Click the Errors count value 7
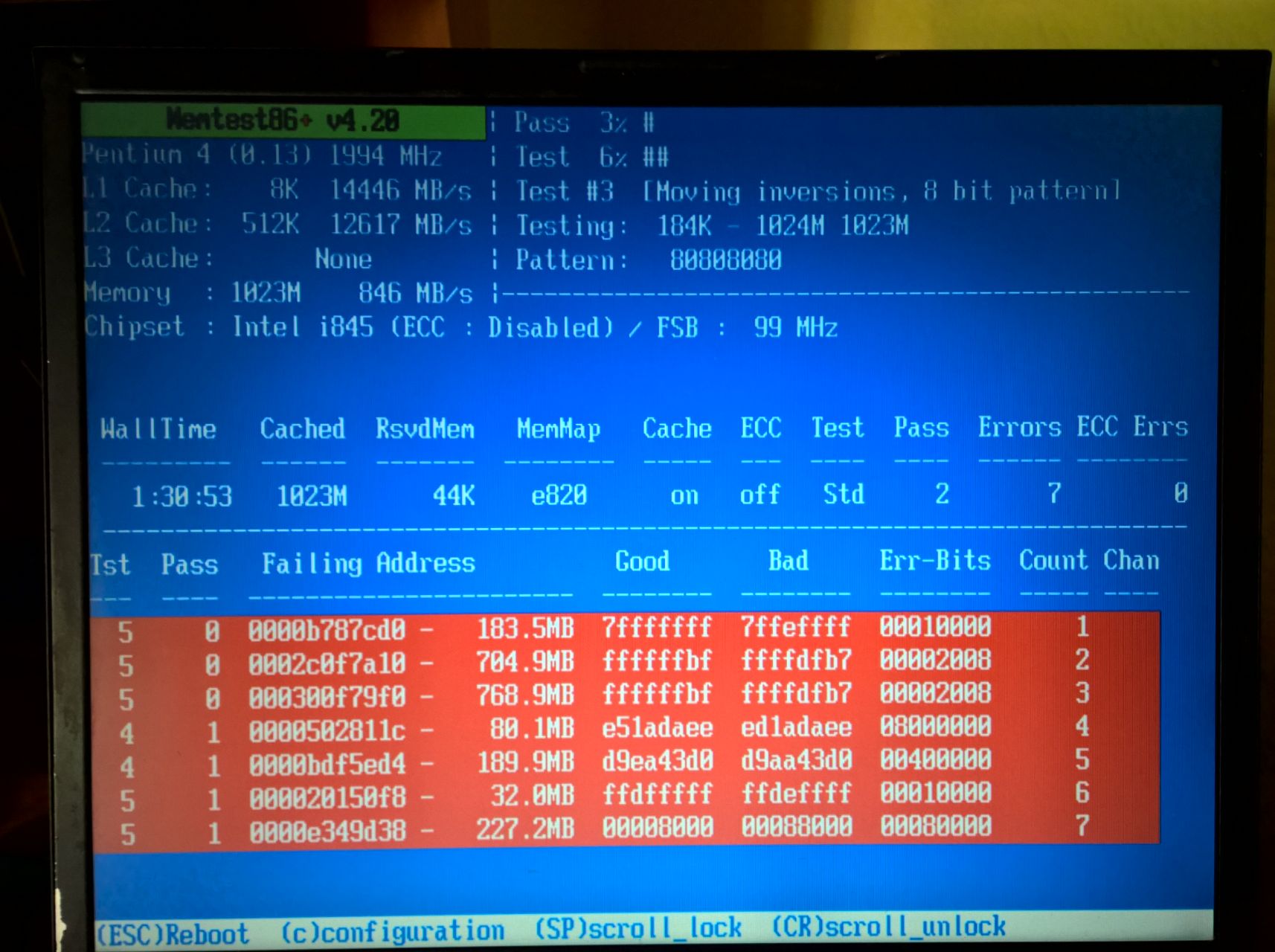The width and height of the screenshot is (1275, 952). [1054, 492]
